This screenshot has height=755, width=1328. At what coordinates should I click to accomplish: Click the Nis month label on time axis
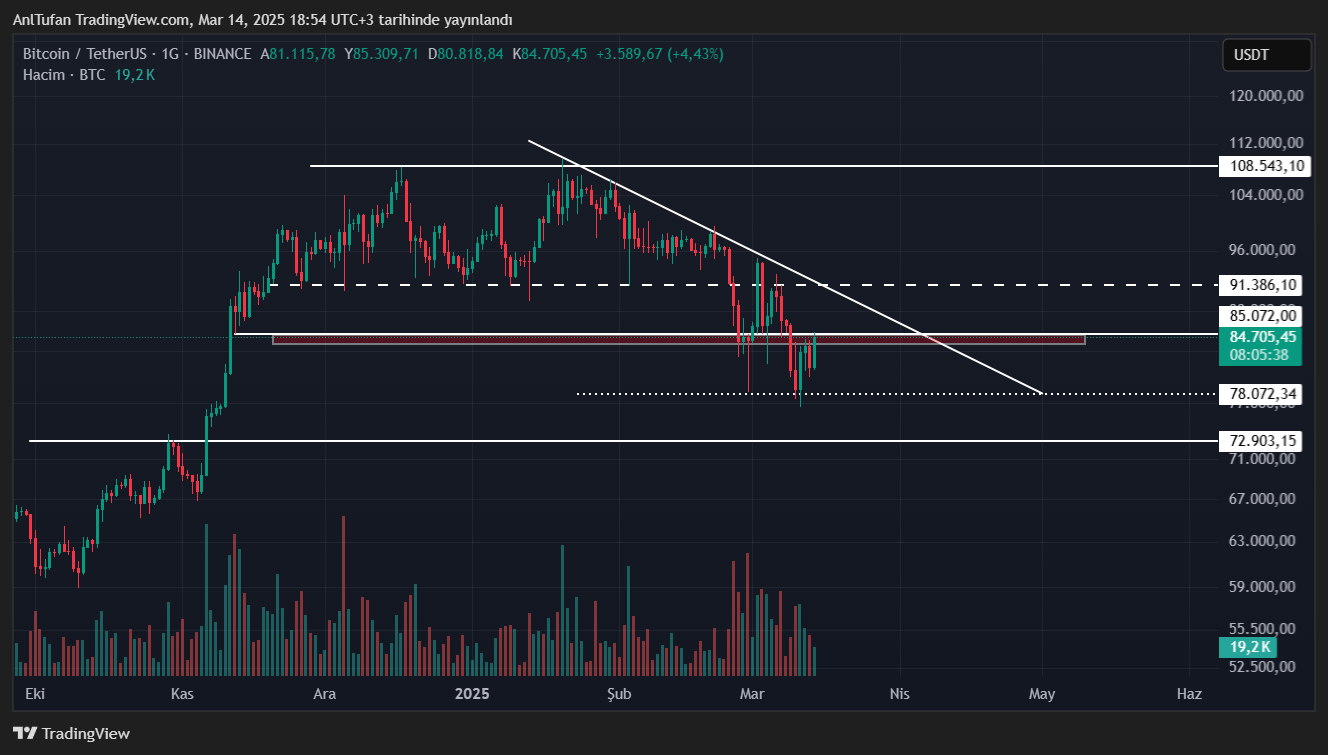(898, 694)
